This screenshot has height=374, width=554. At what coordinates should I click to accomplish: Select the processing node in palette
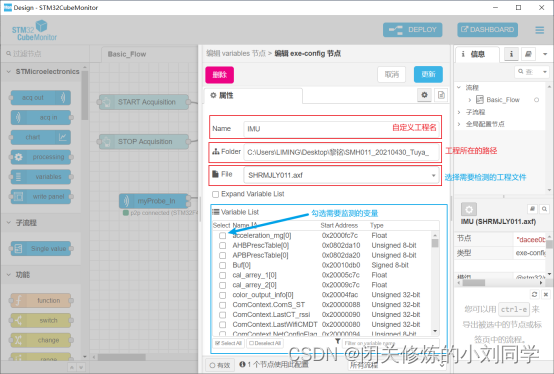click(x=41, y=157)
